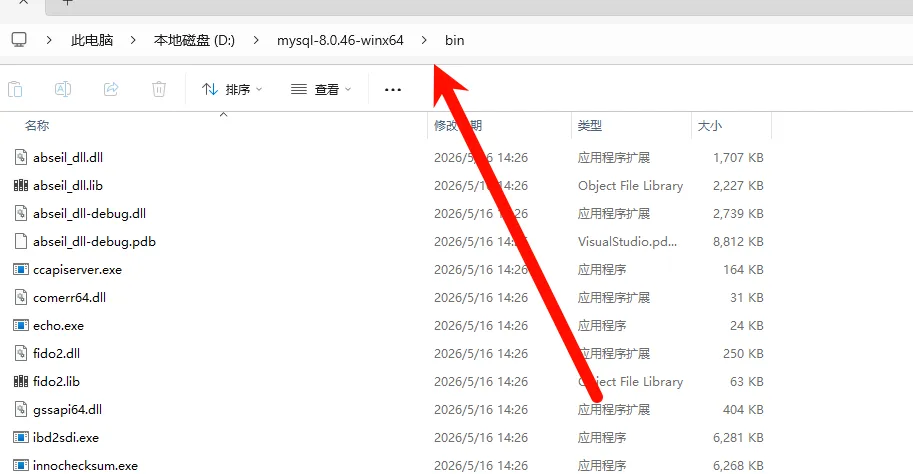
Task: Select file name ccapiserver.exe
Action: 77,270
